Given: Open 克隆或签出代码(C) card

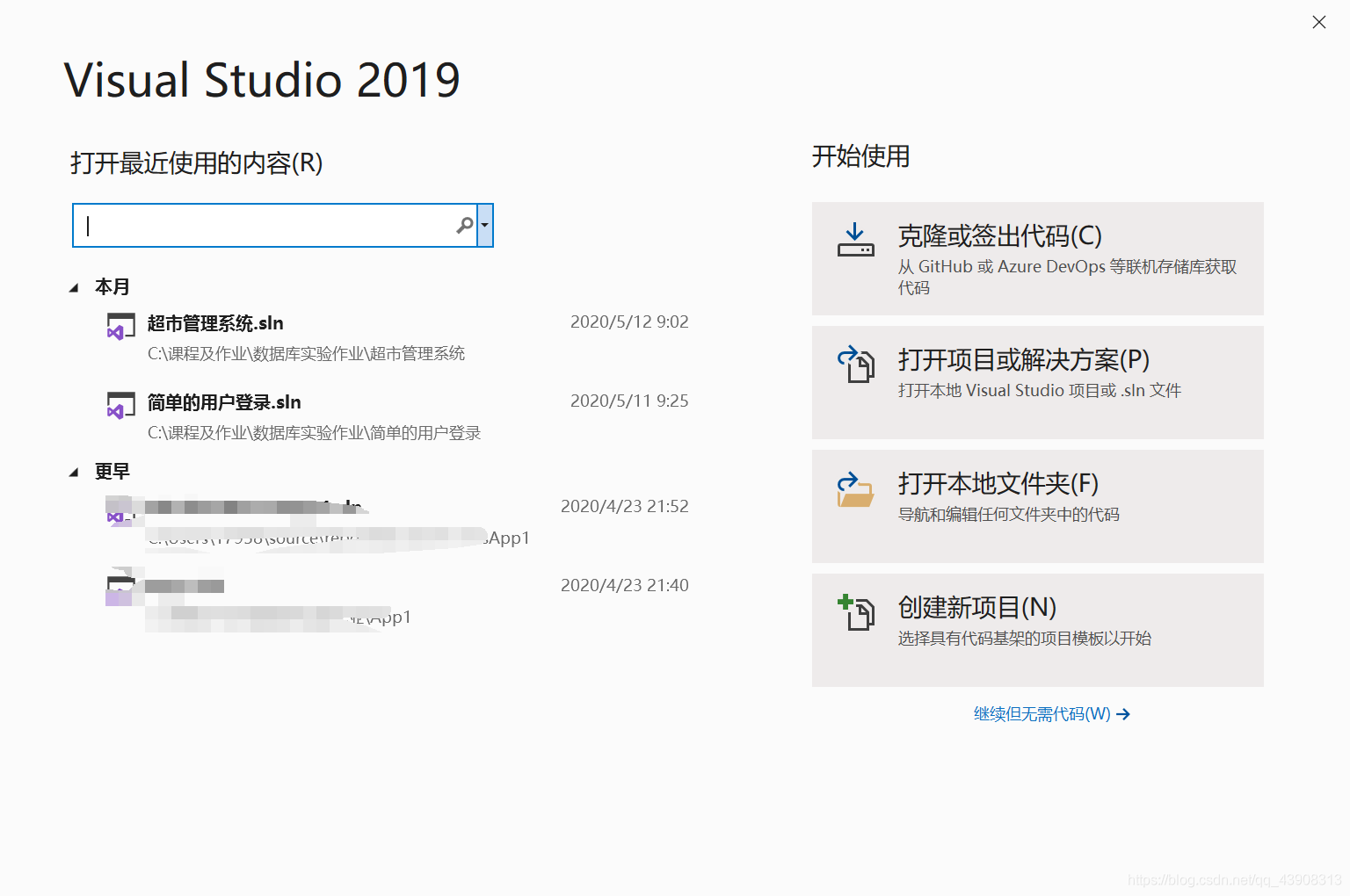Looking at the screenshot, I should pos(1037,258).
